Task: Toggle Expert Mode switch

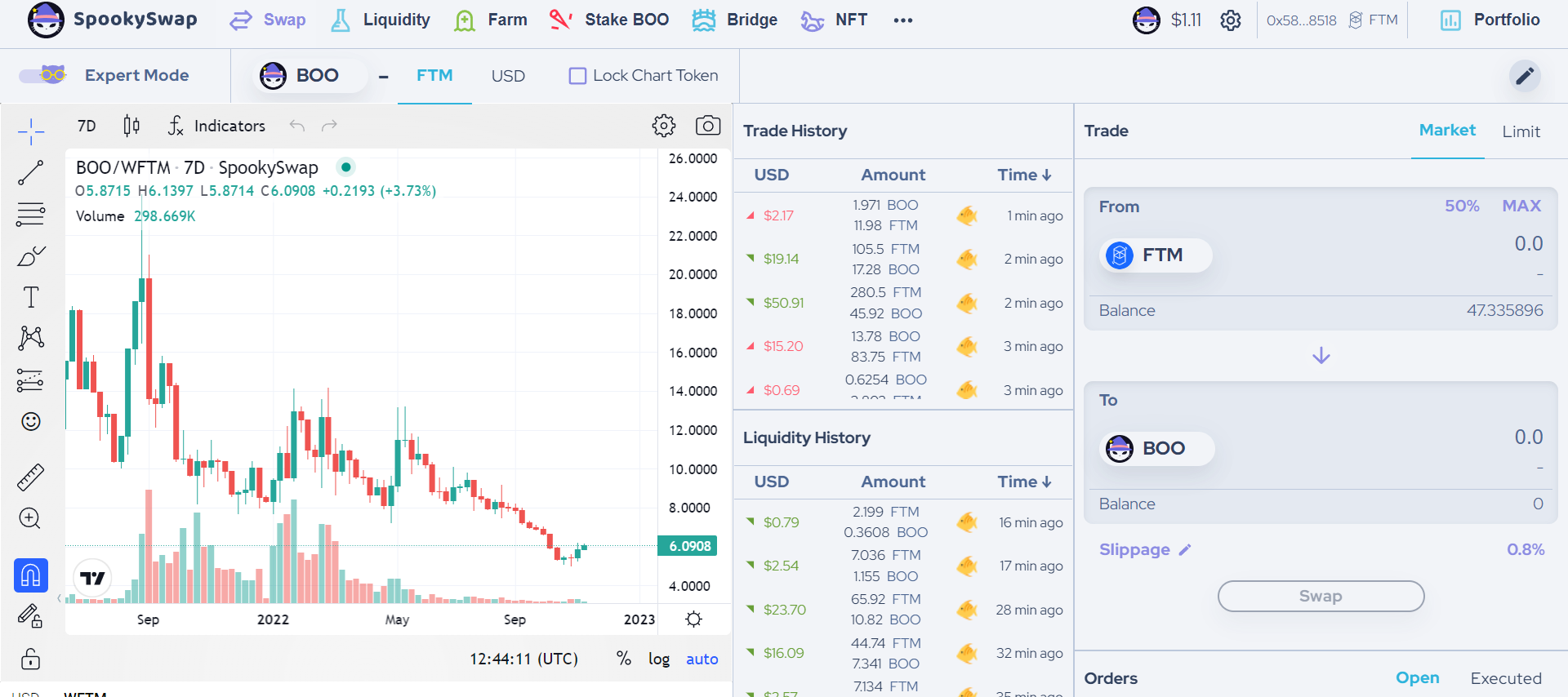Action: tap(42, 75)
